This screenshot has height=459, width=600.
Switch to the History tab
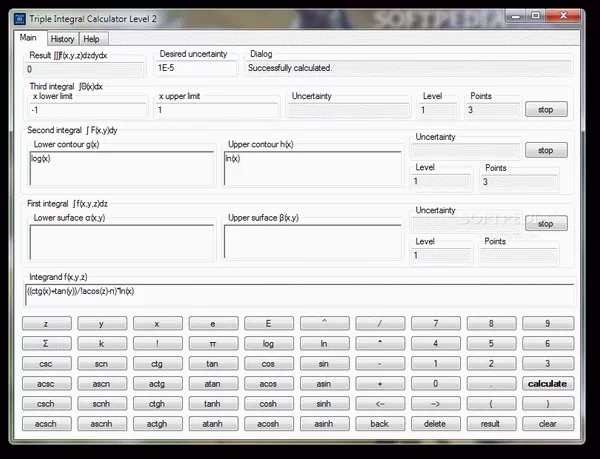tap(63, 39)
